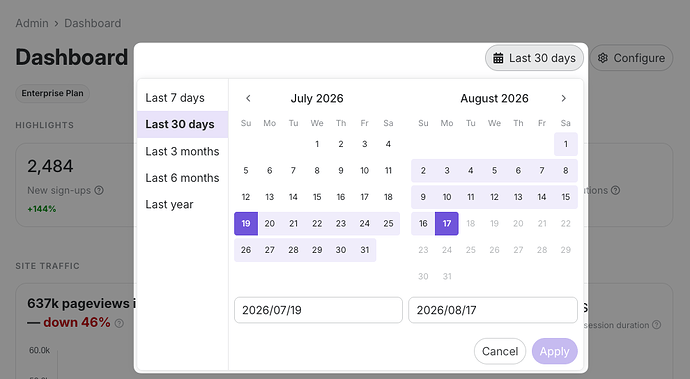
Task: Click the +144% change figure
Action: coord(42,209)
